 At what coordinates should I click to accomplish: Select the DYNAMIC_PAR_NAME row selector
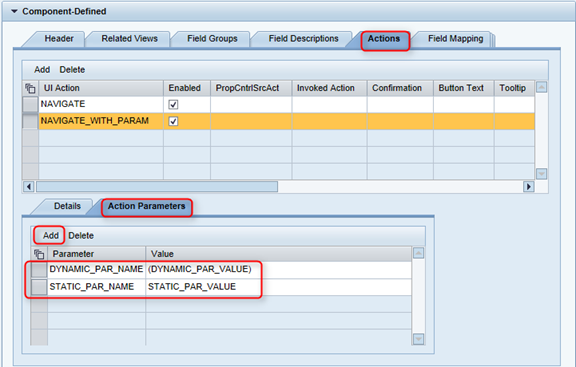39,270
